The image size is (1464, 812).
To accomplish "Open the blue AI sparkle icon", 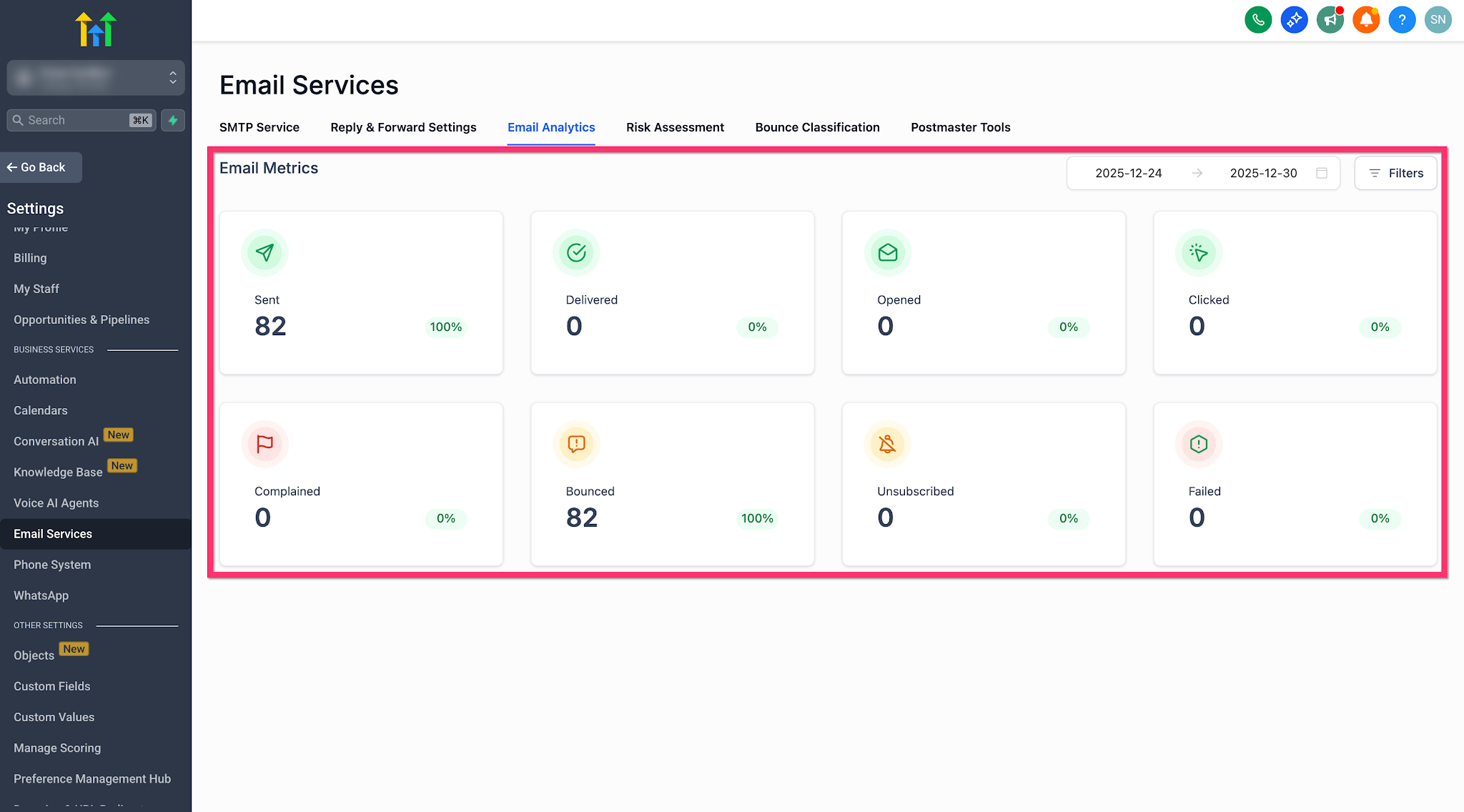I will (x=1294, y=20).
